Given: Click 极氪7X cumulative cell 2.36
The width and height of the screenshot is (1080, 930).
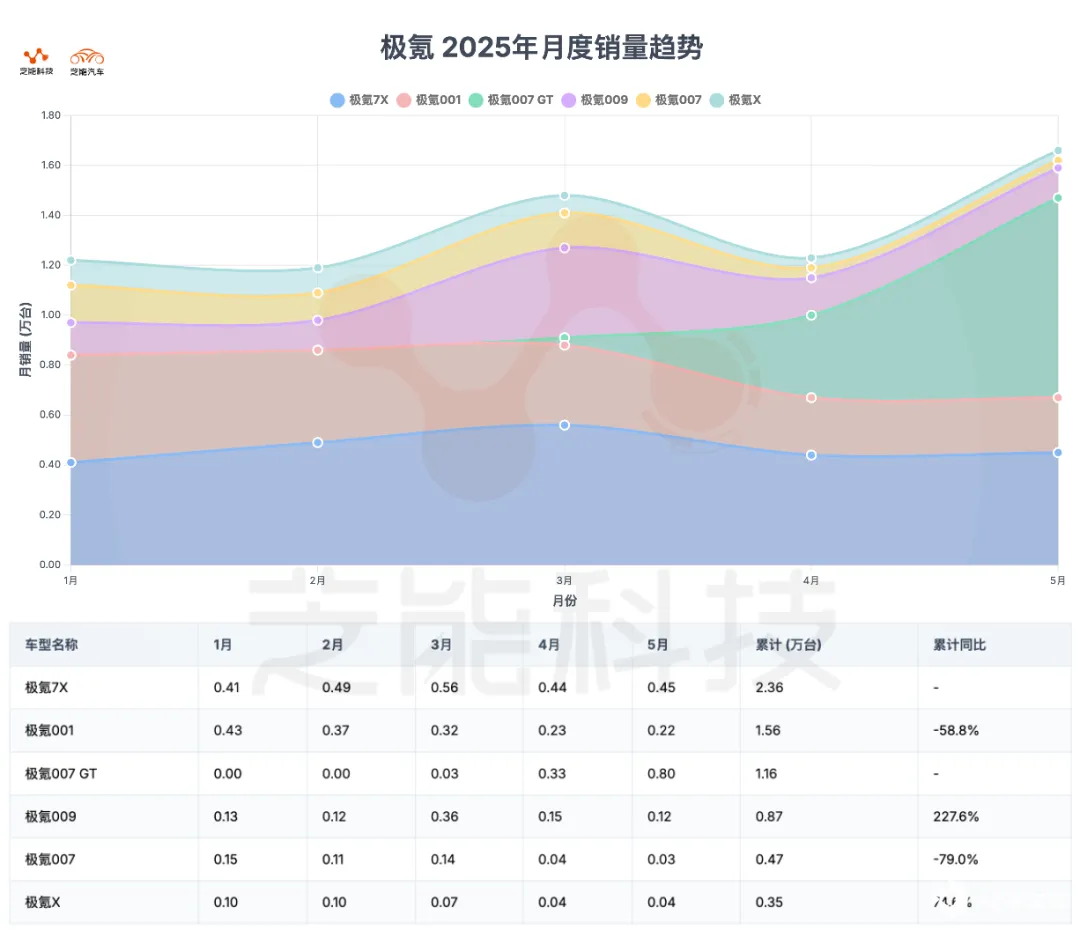Looking at the screenshot, I should pyautogui.click(x=769, y=688).
